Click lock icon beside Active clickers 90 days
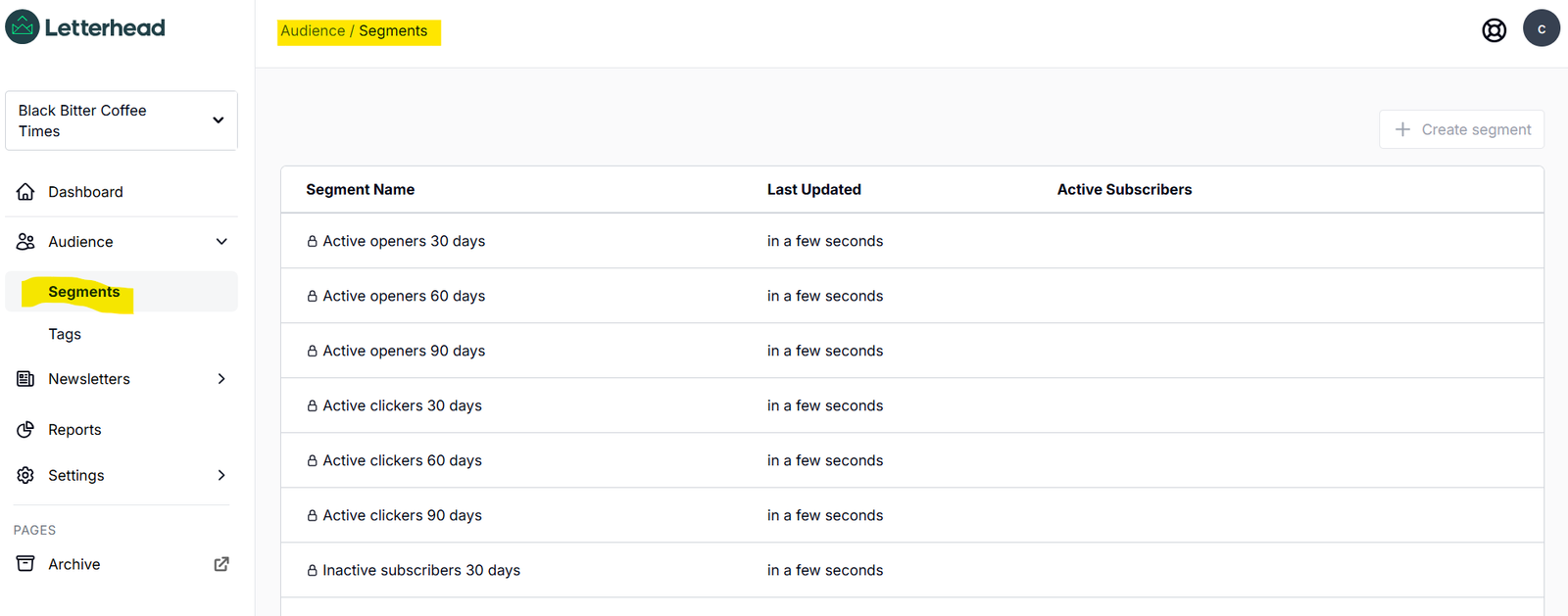 [x=312, y=515]
